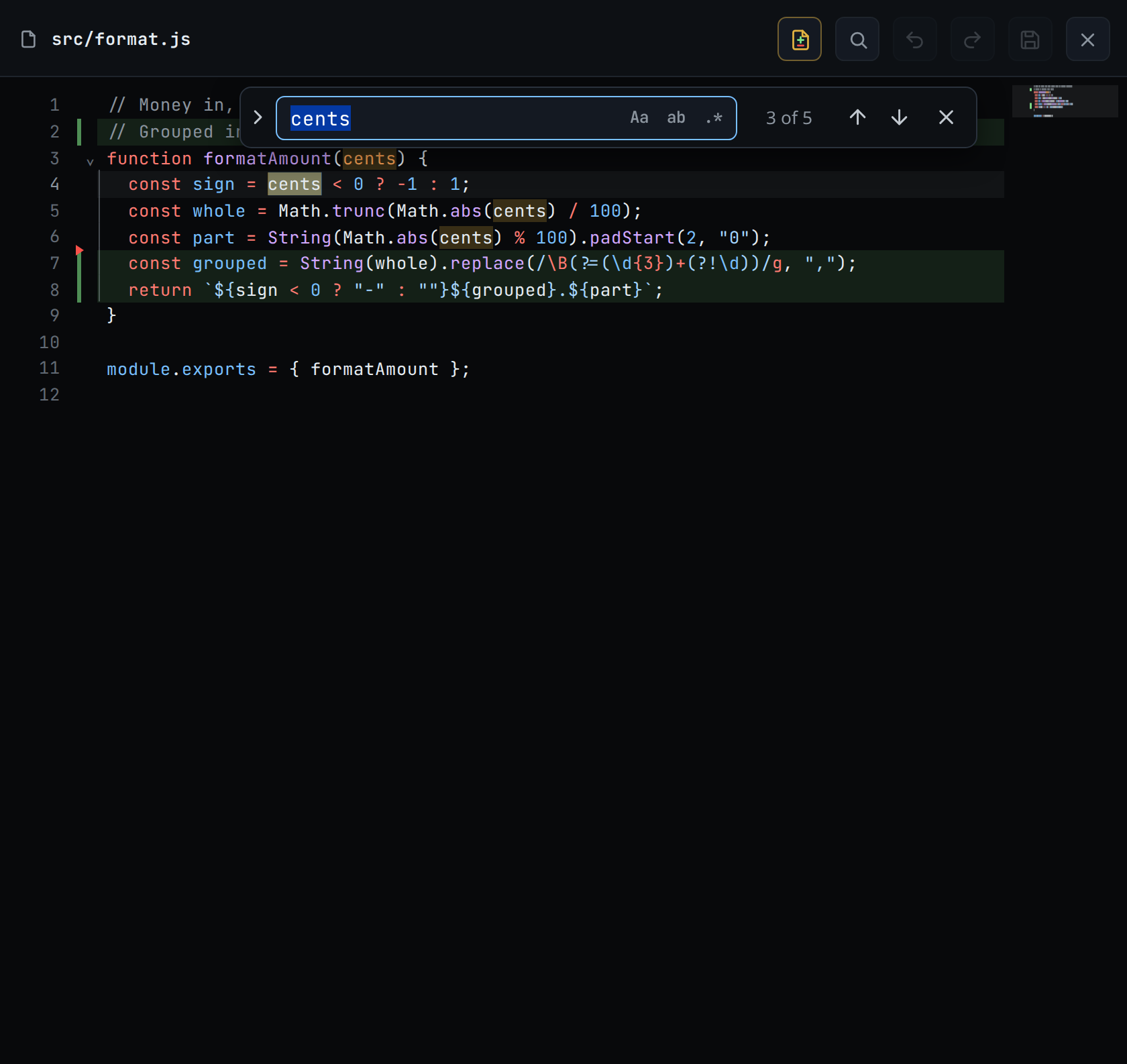Click the formatAmount function name on line 3
1127x1064 pixels.
tap(267, 159)
